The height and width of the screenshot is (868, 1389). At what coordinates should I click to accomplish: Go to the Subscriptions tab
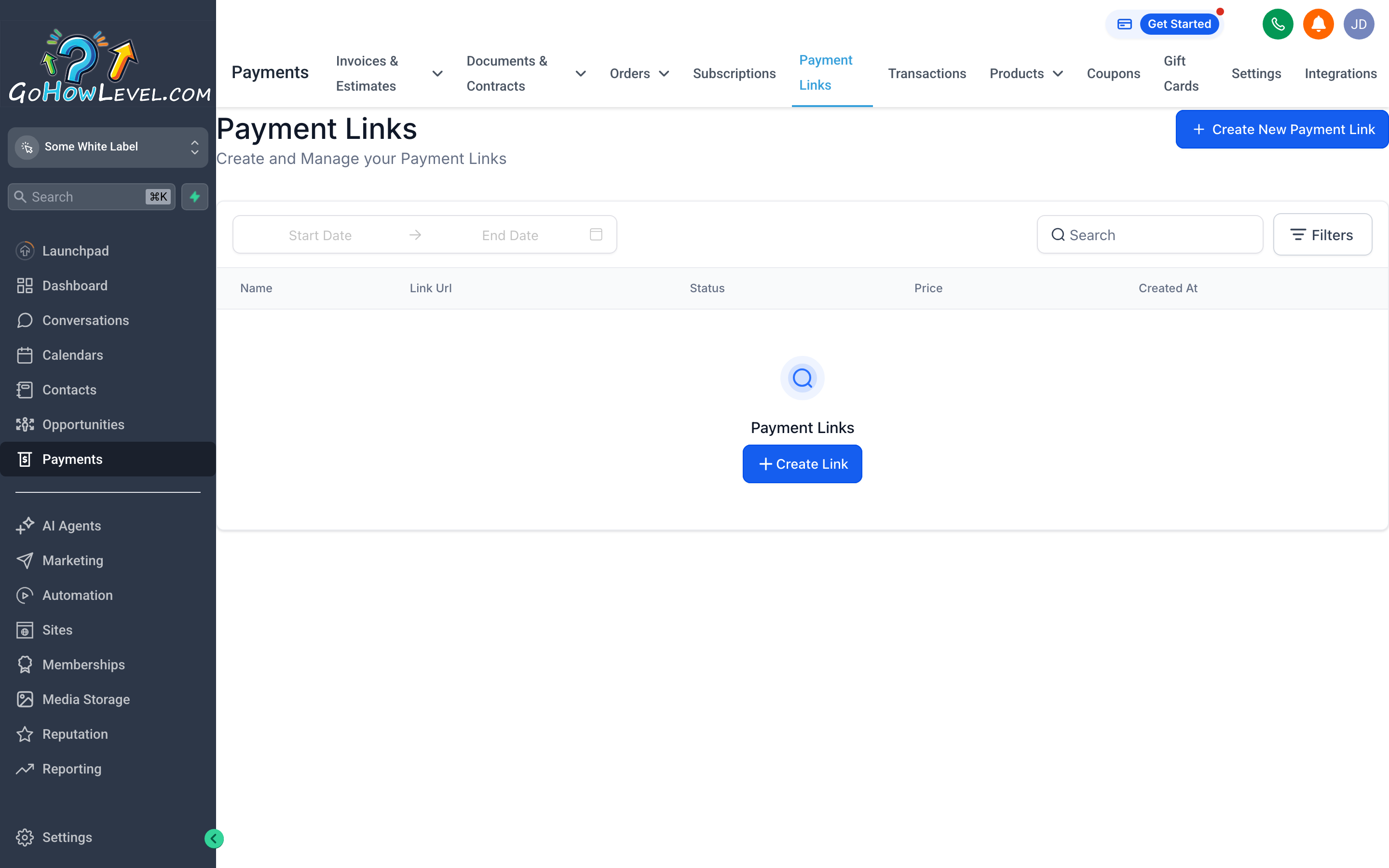pos(734,73)
